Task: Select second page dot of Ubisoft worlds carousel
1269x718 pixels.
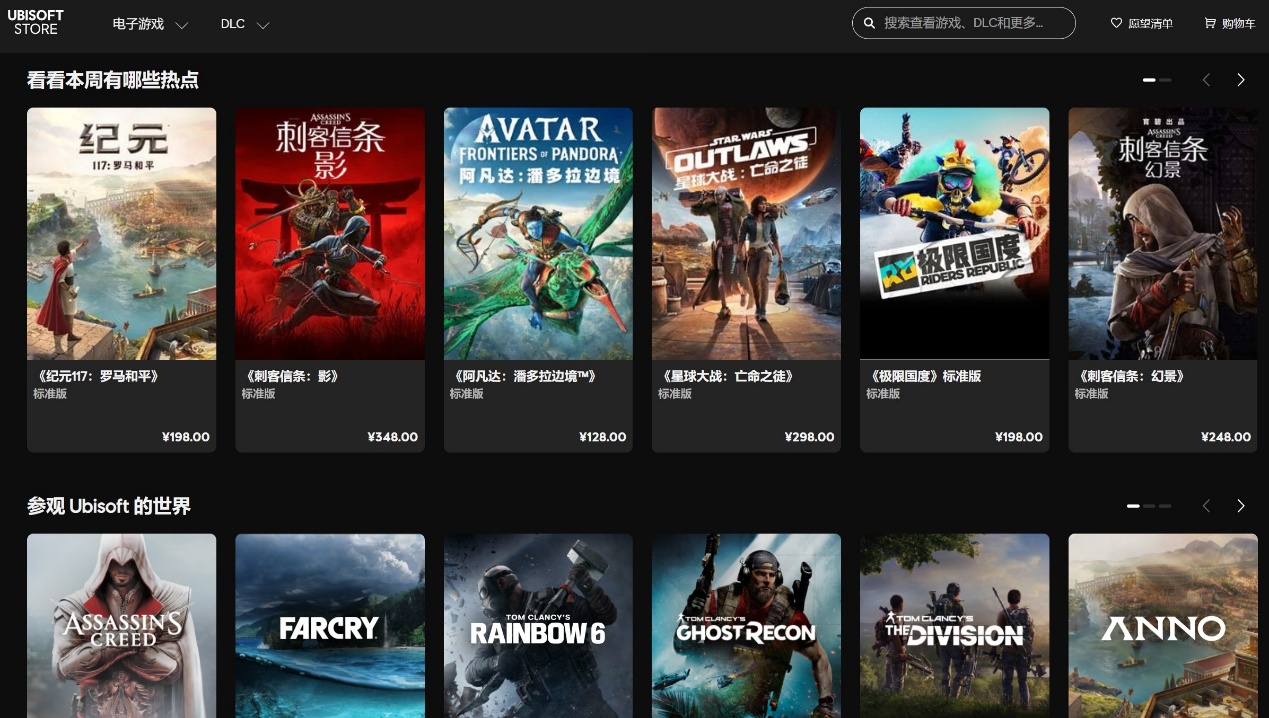Action: [x=1149, y=506]
